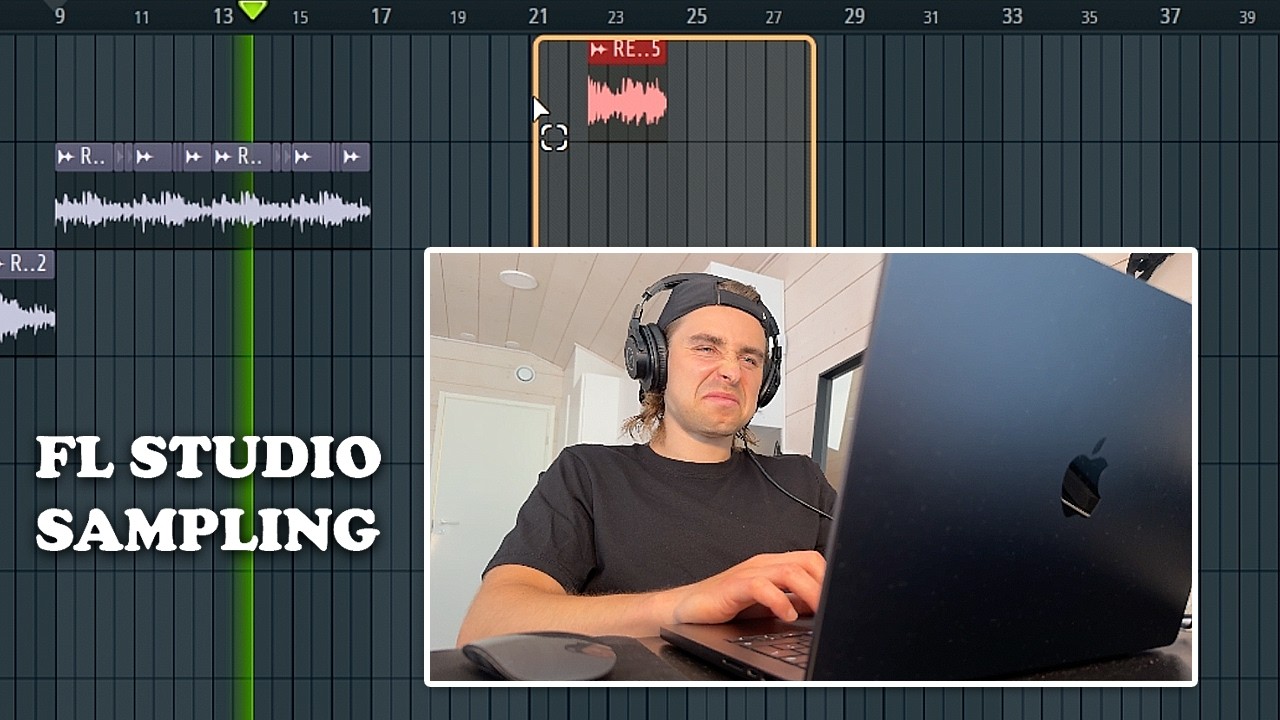Open the red RE..5 clip menu icon
The width and height of the screenshot is (1280, 720).
click(599, 50)
